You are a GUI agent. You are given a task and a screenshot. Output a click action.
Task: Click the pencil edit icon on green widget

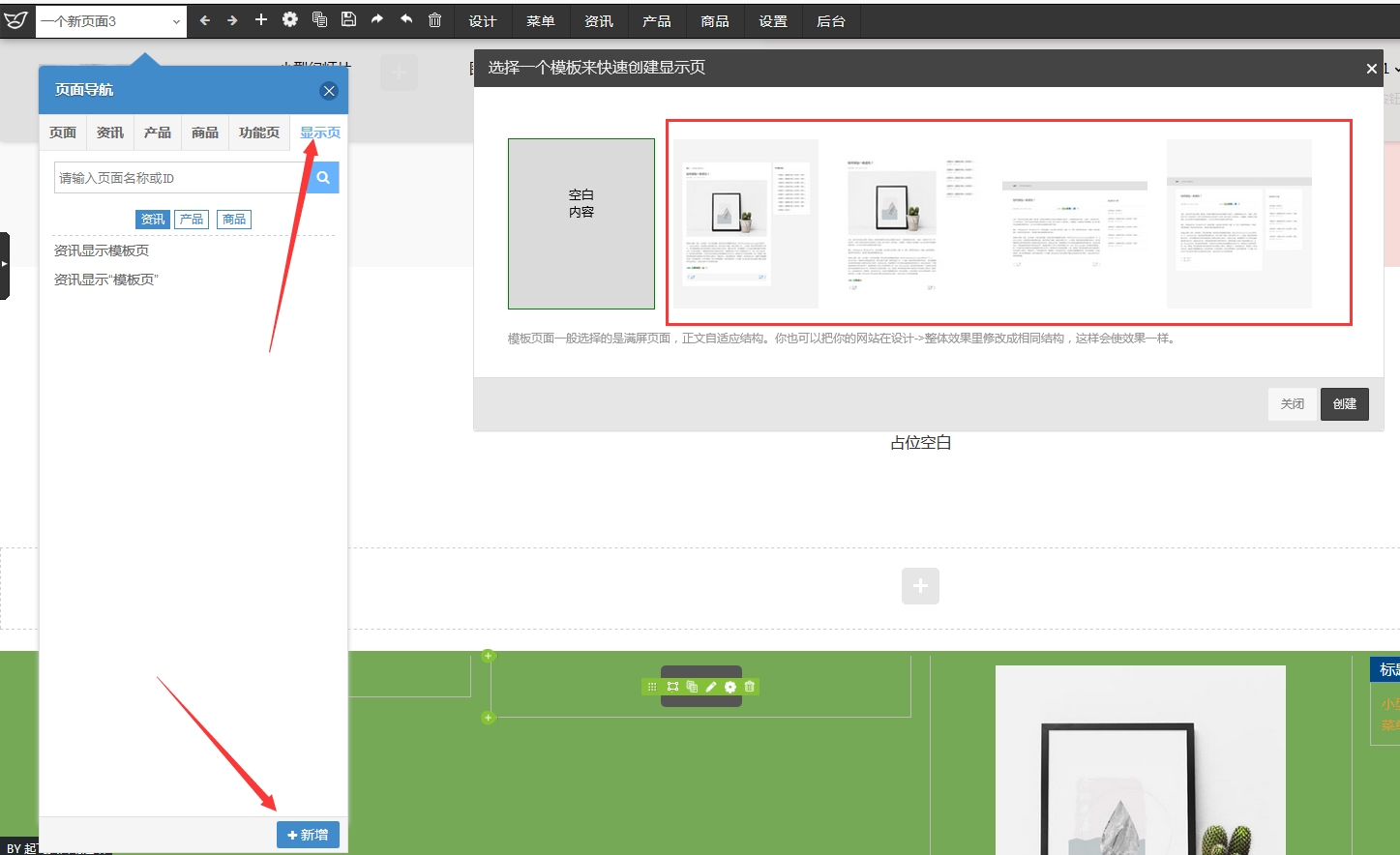tap(711, 687)
